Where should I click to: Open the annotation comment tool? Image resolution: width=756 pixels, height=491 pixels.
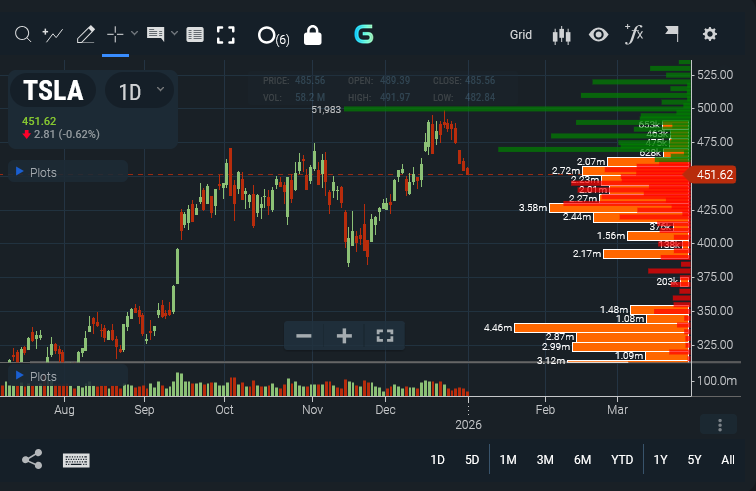click(x=155, y=35)
